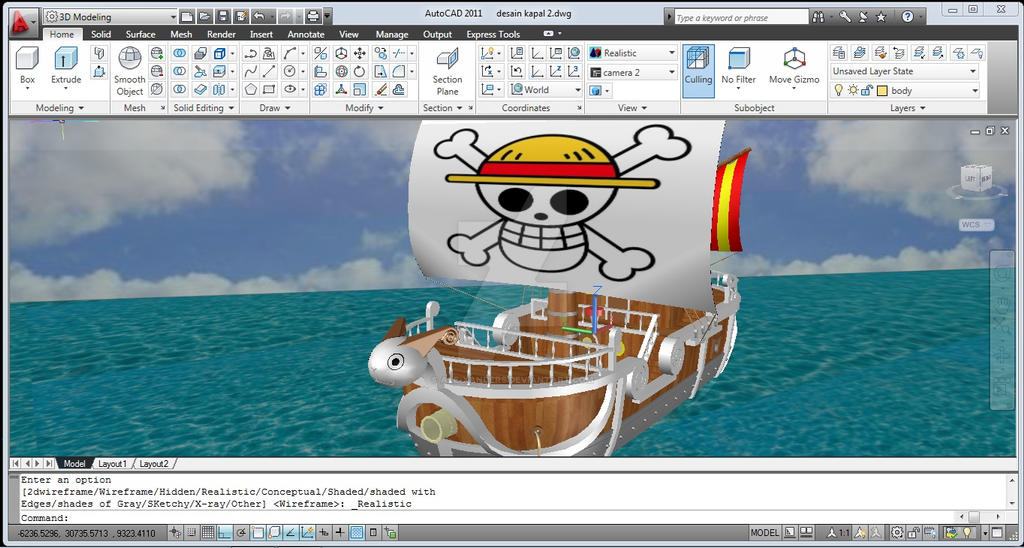Toggle Polar Tracking in status bar

coord(241,533)
